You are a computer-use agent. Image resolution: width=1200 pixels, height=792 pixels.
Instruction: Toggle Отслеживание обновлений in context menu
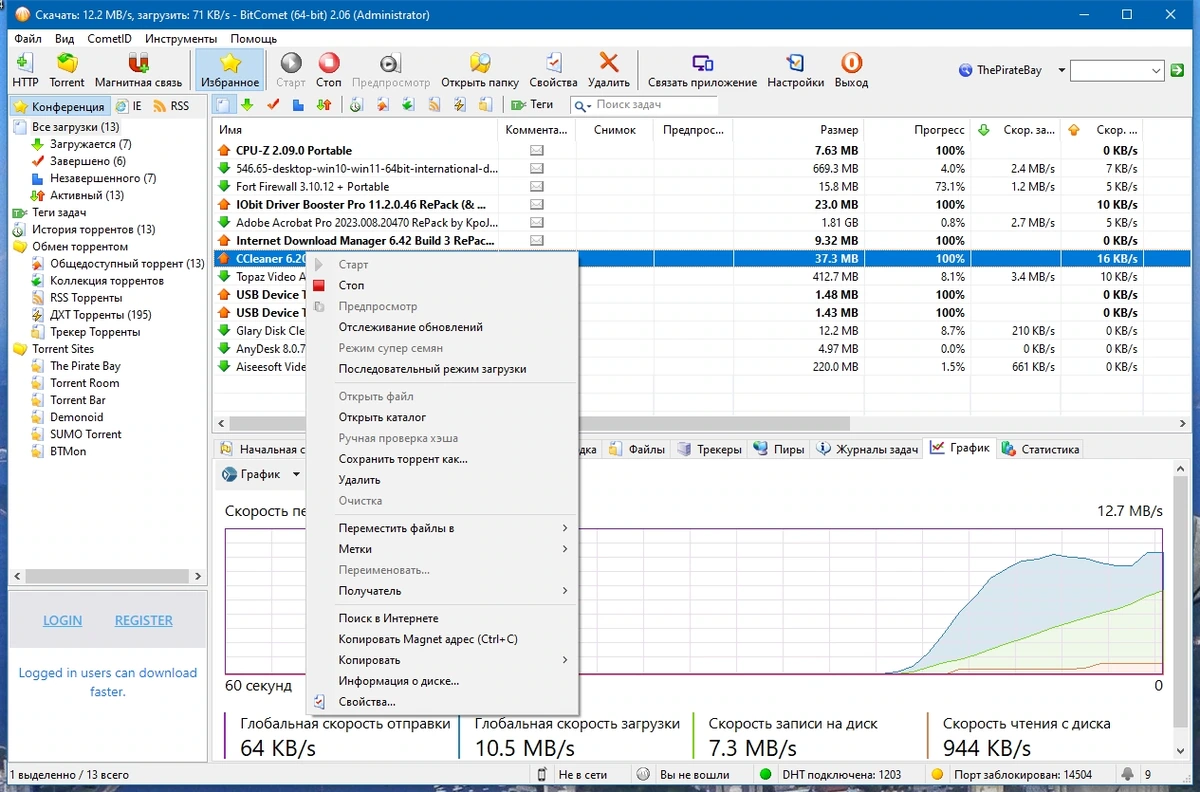click(410, 327)
